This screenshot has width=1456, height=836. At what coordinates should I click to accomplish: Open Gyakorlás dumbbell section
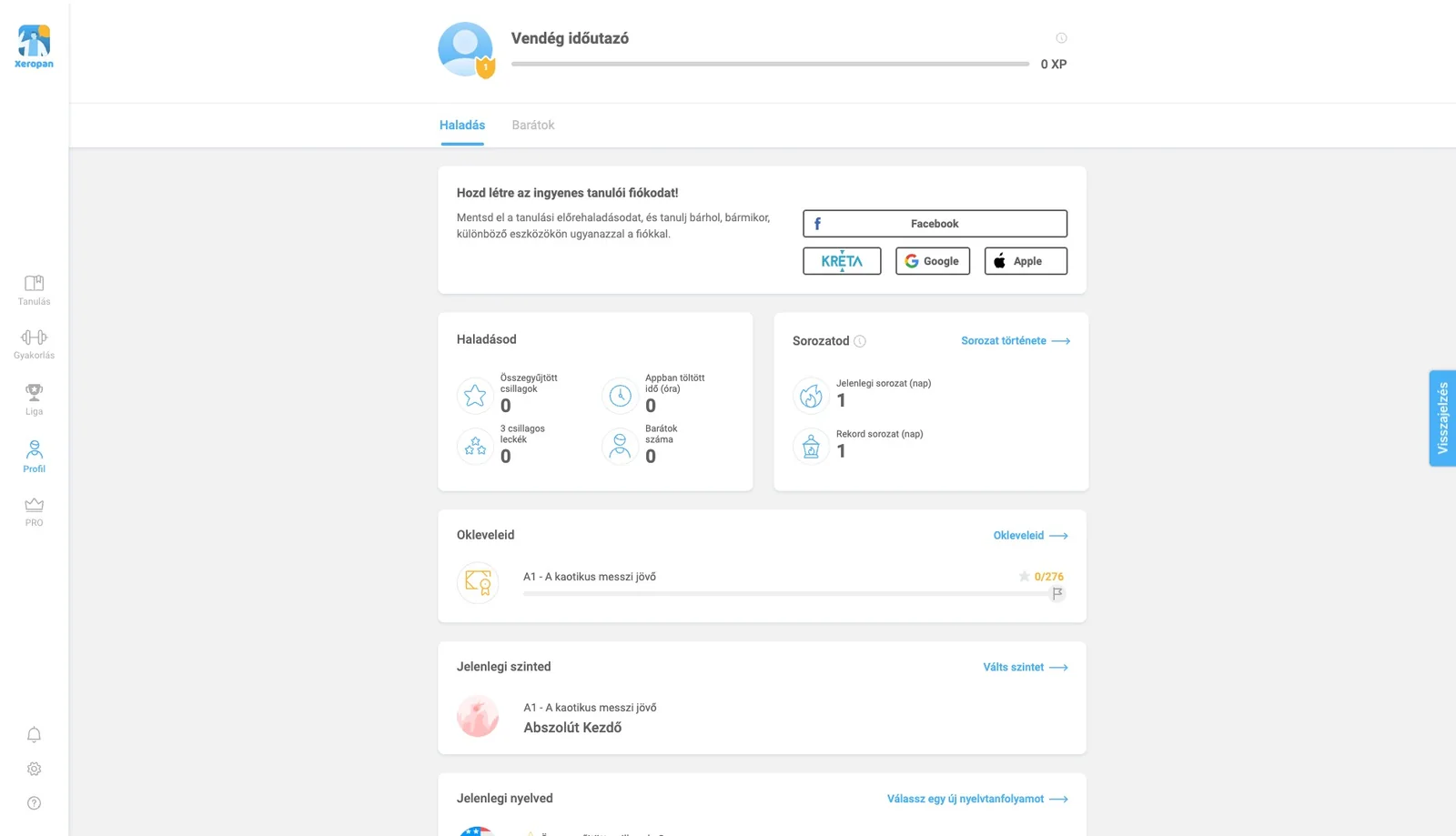click(x=34, y=345)
